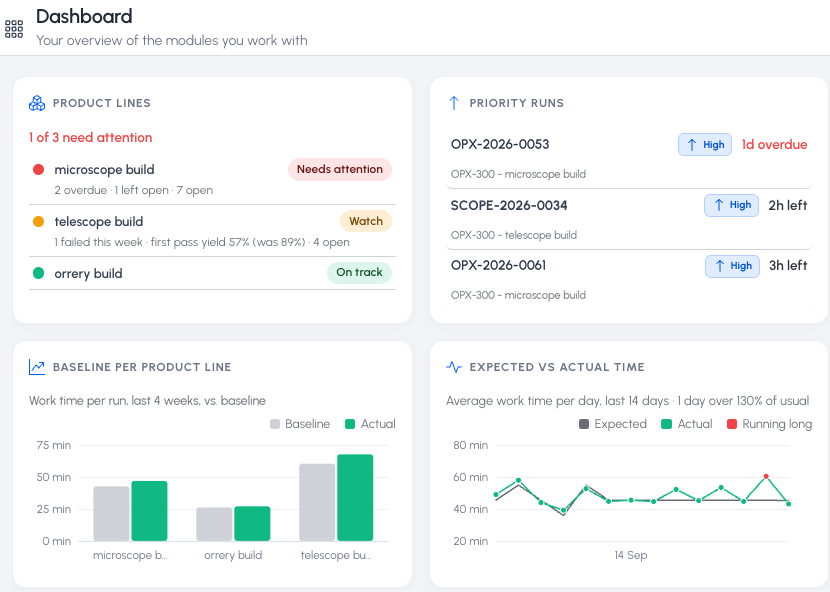Click the red running-long data point

point(766,477)
